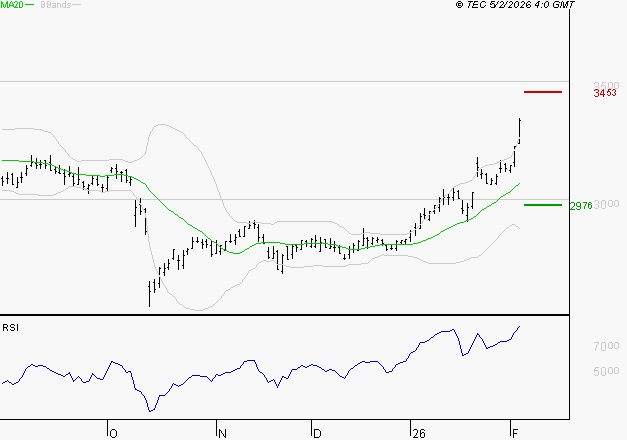Click the 26 year axis marker
The height and width of the screenshot is (440, 627).
click(x=419, y=433)
